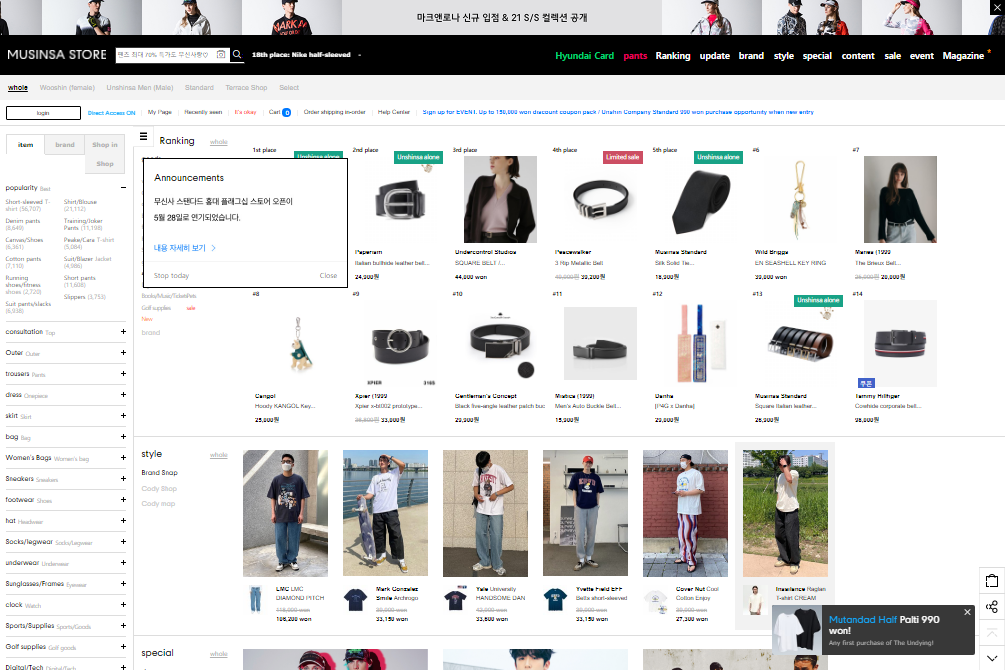The image size is (1005, 670).
Task: Click the login button
Action: pyautogui.click(x=43, y=113)
